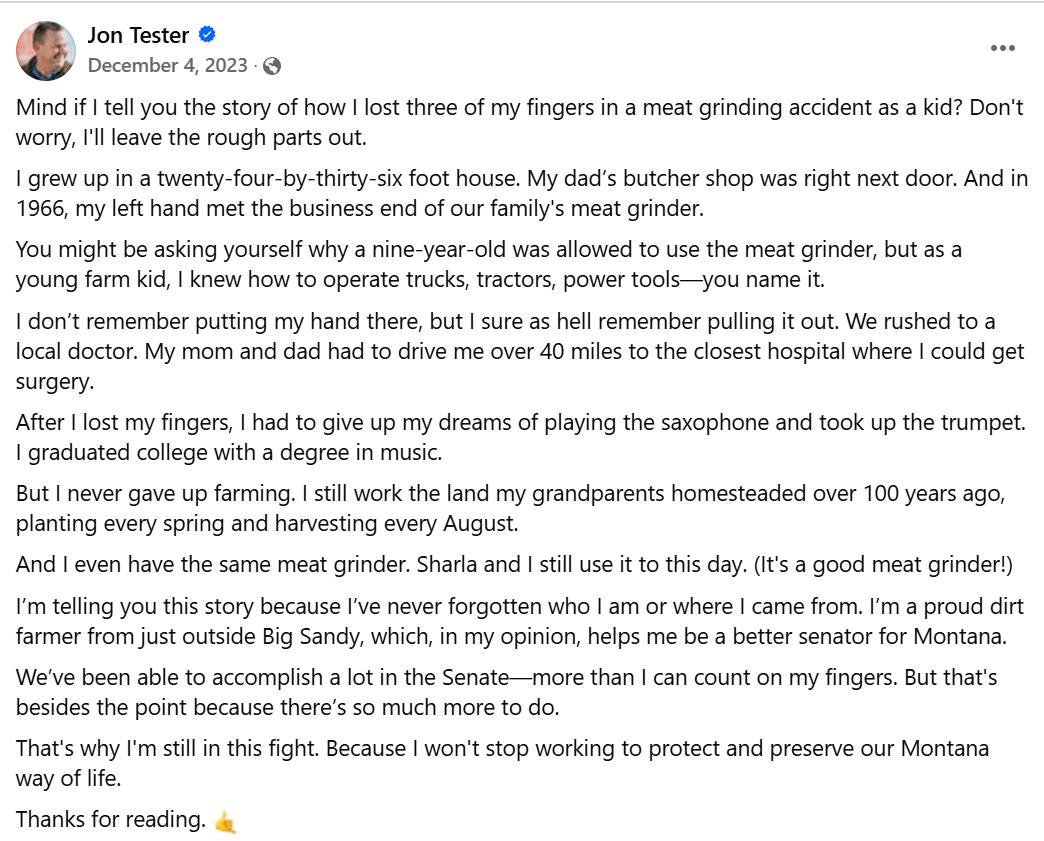Open the December 4, 2023 post timestamp
This screenshot has width=1044, height=841.
pyautogui.click(x=167, y=65)
